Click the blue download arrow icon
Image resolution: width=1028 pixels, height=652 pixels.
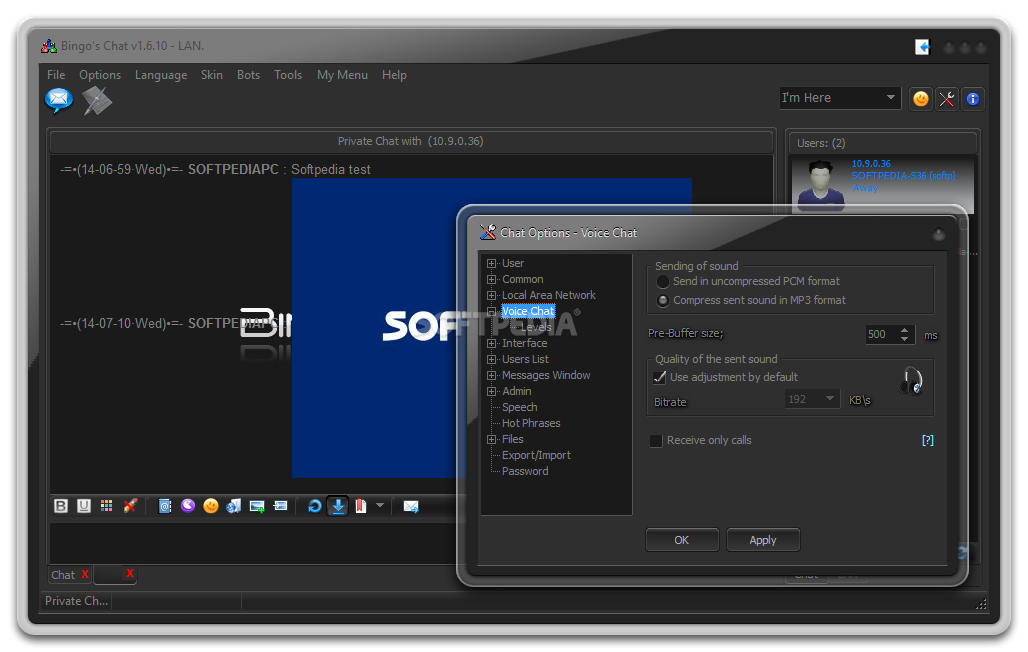[338, 506]
